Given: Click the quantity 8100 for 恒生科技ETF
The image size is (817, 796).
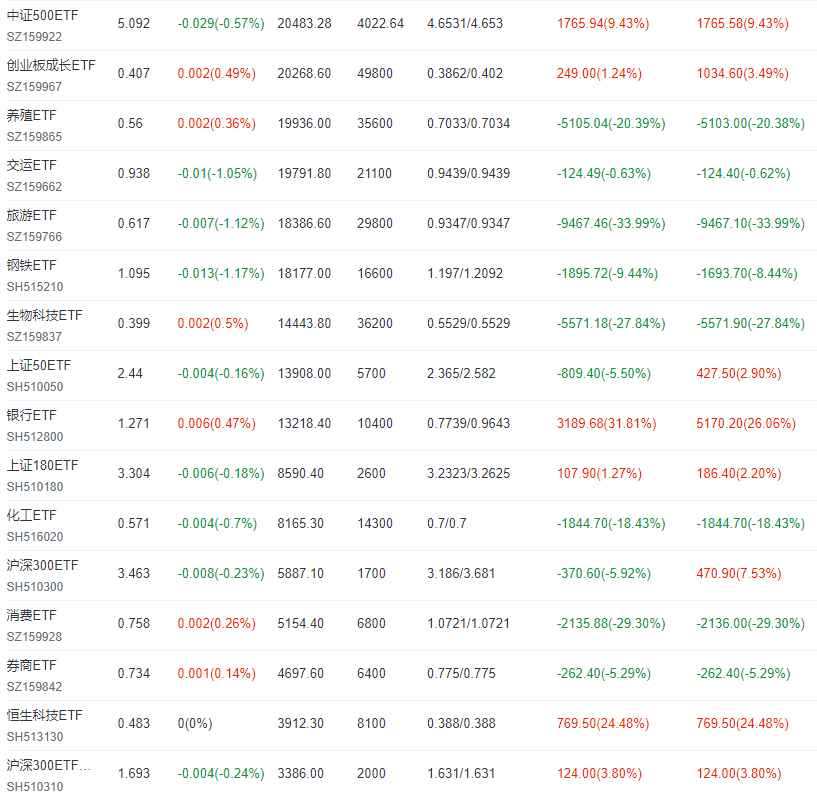Looking at the screenshot, I should point(371,724).
